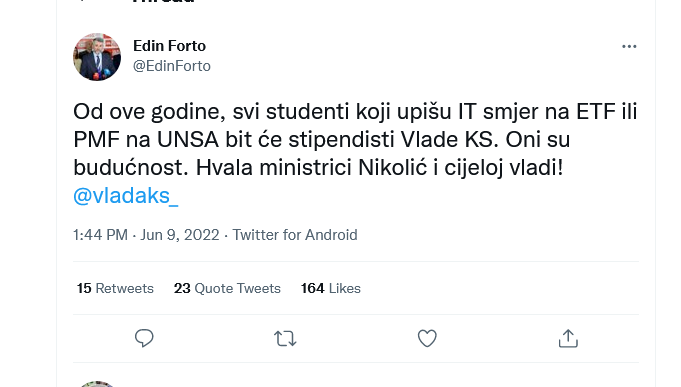681x387 pixels.
Task: Click the tweet text about IT students
Action: click(x=355, y=139)
